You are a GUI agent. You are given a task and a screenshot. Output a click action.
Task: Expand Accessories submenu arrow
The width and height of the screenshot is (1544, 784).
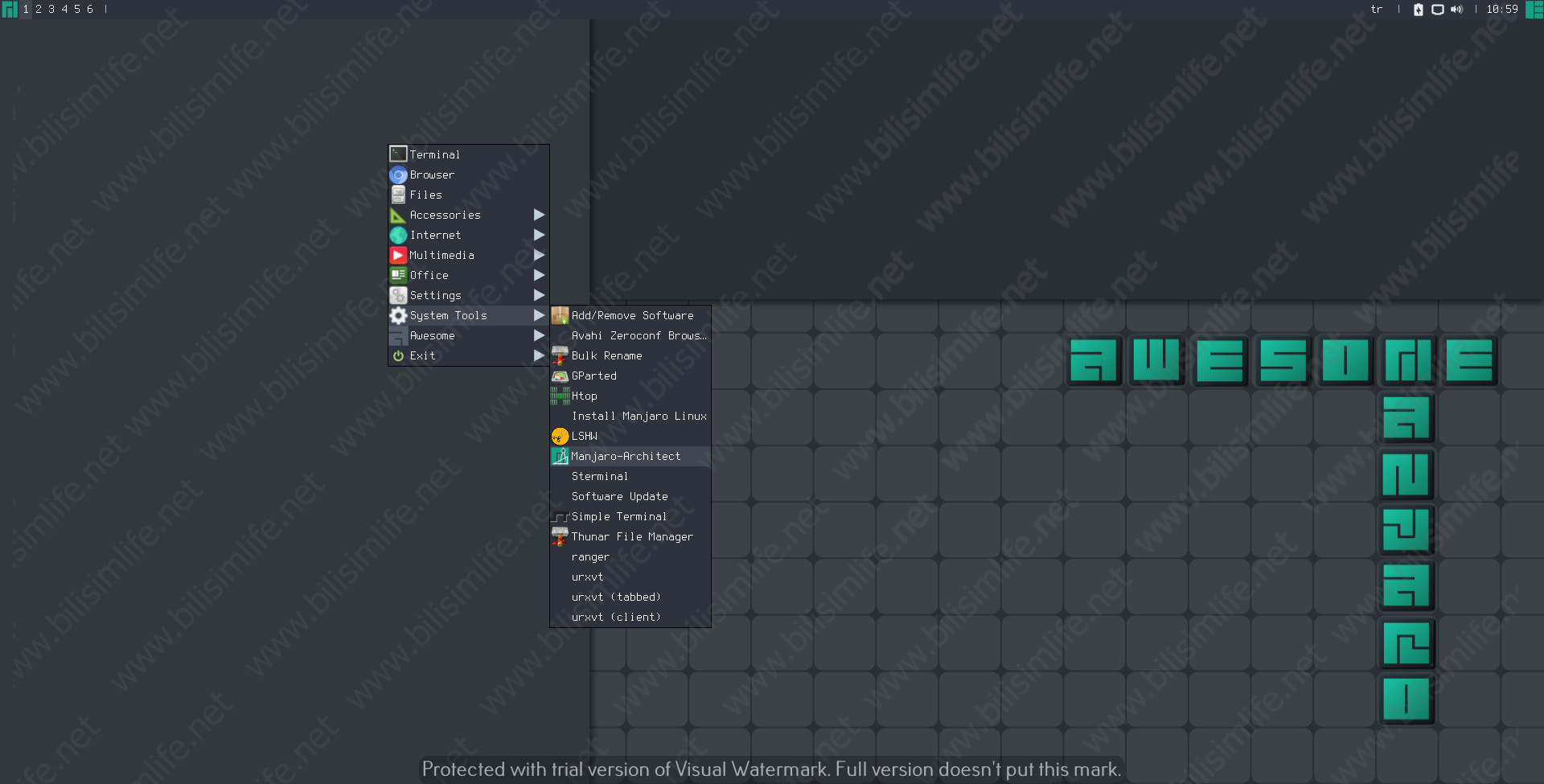(x=539, y=215)
